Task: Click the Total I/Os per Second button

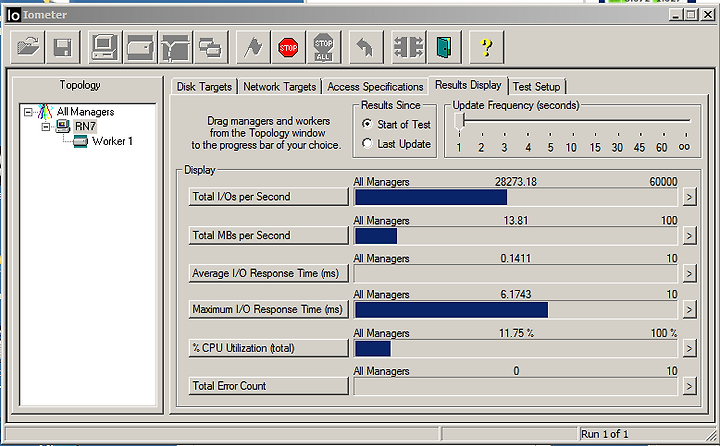Action: click(269, 197)
